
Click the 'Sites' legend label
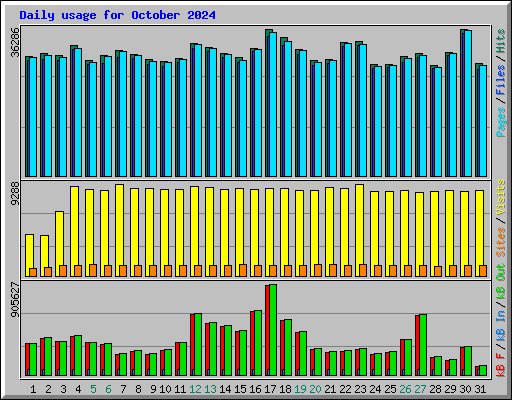pos(500,242)
